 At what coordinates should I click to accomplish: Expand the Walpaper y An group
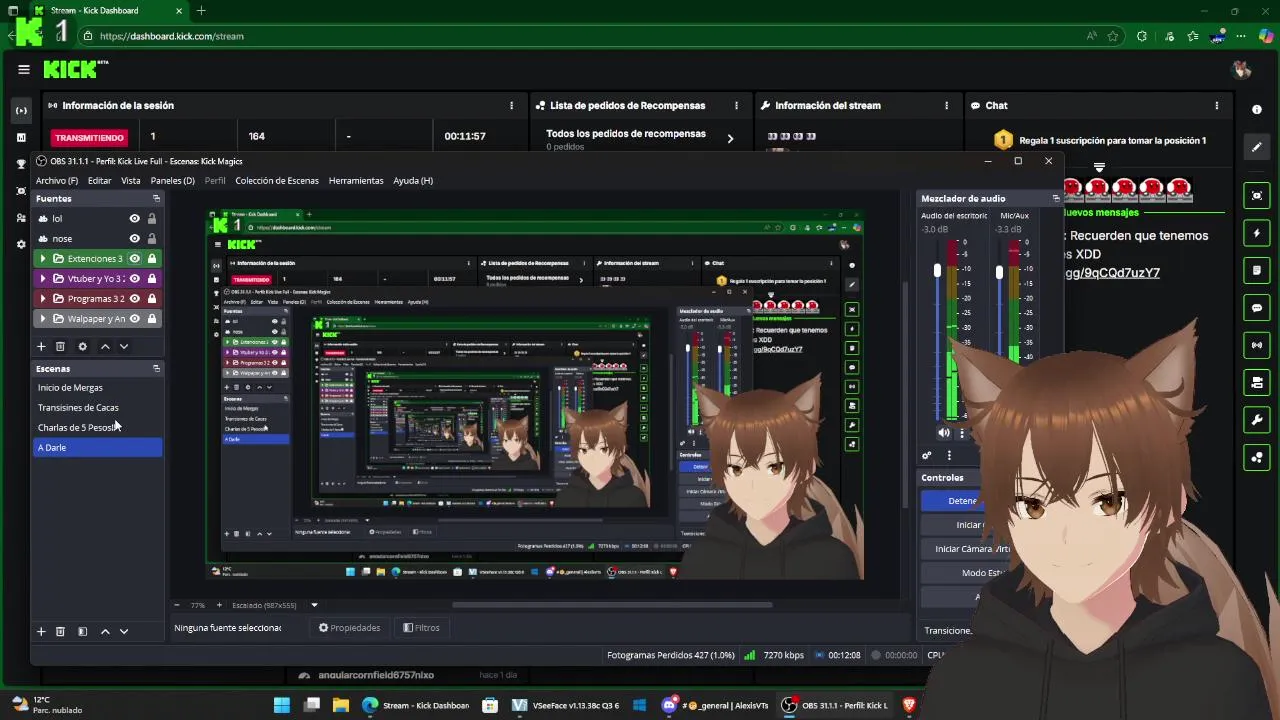coord(43,318)
